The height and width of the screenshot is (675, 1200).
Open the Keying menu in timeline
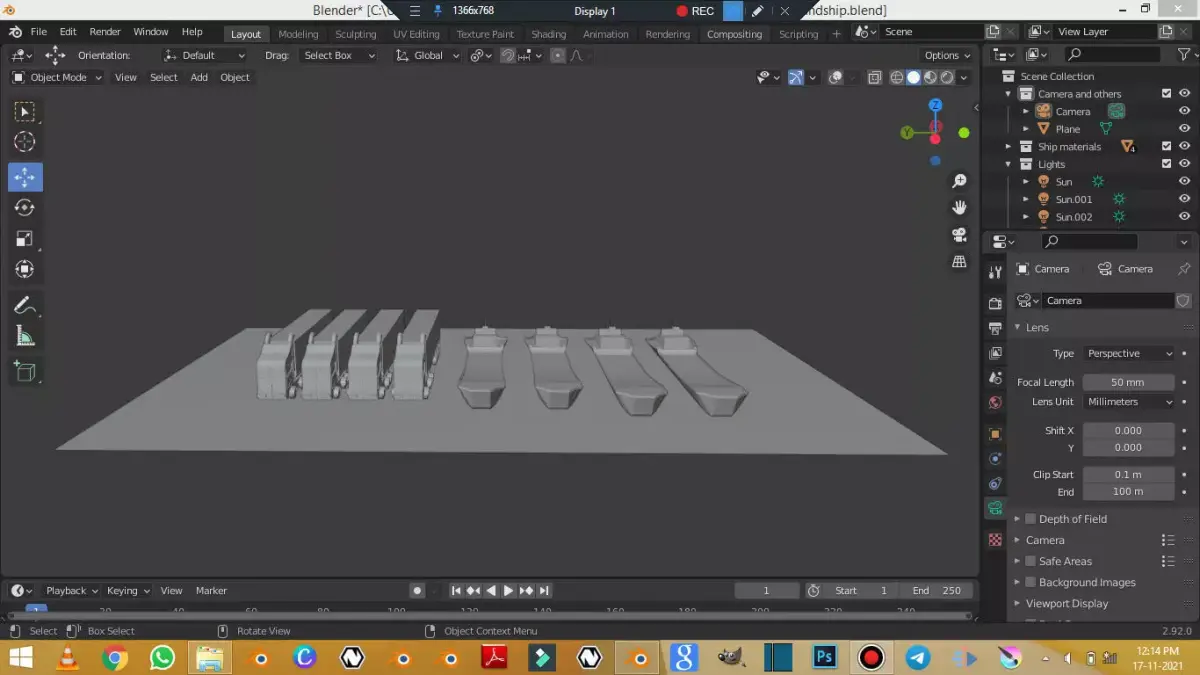[128, 590]
